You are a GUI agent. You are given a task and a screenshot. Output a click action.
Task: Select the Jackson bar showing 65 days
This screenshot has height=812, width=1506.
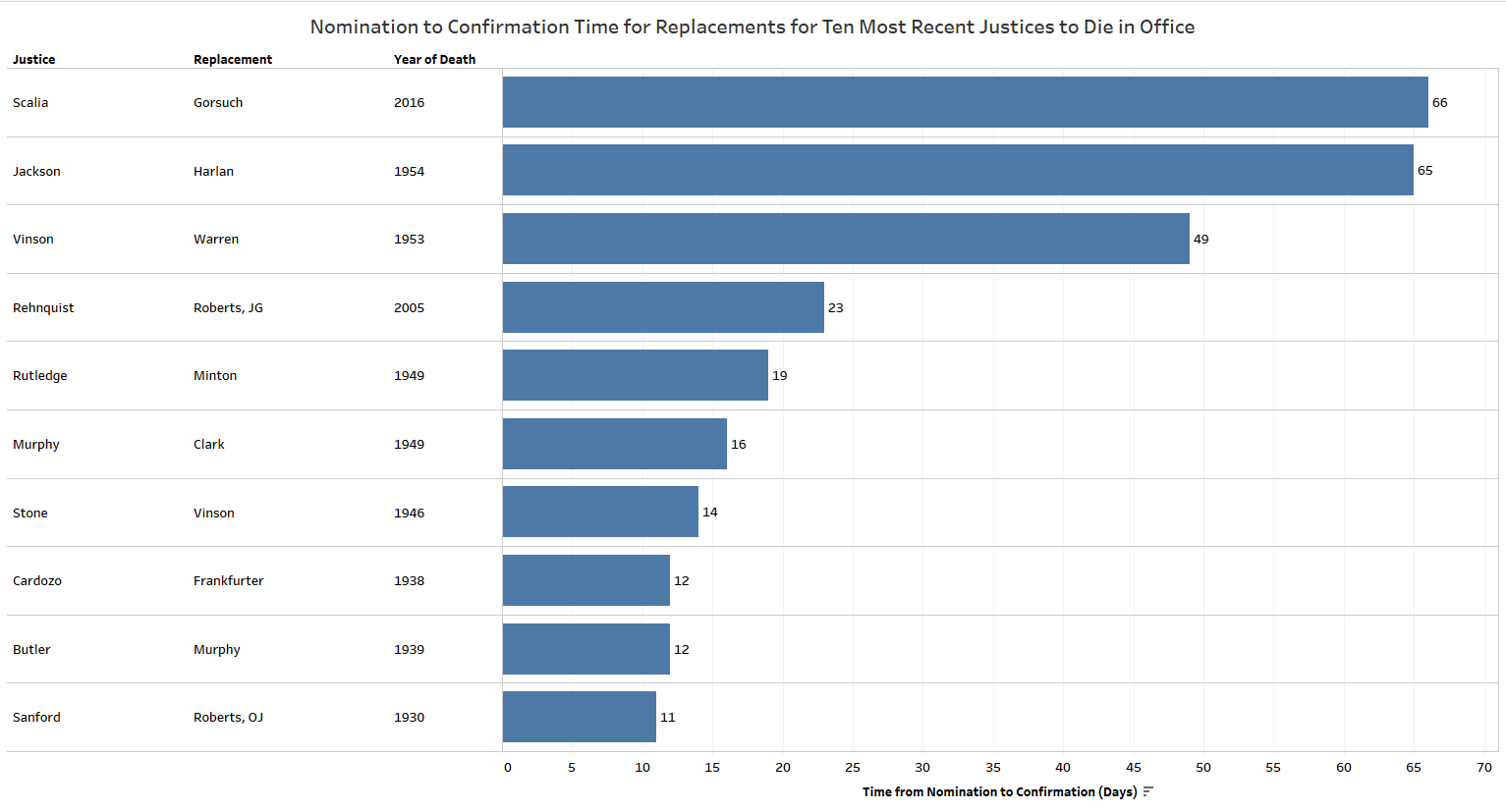tap(958, 170)
